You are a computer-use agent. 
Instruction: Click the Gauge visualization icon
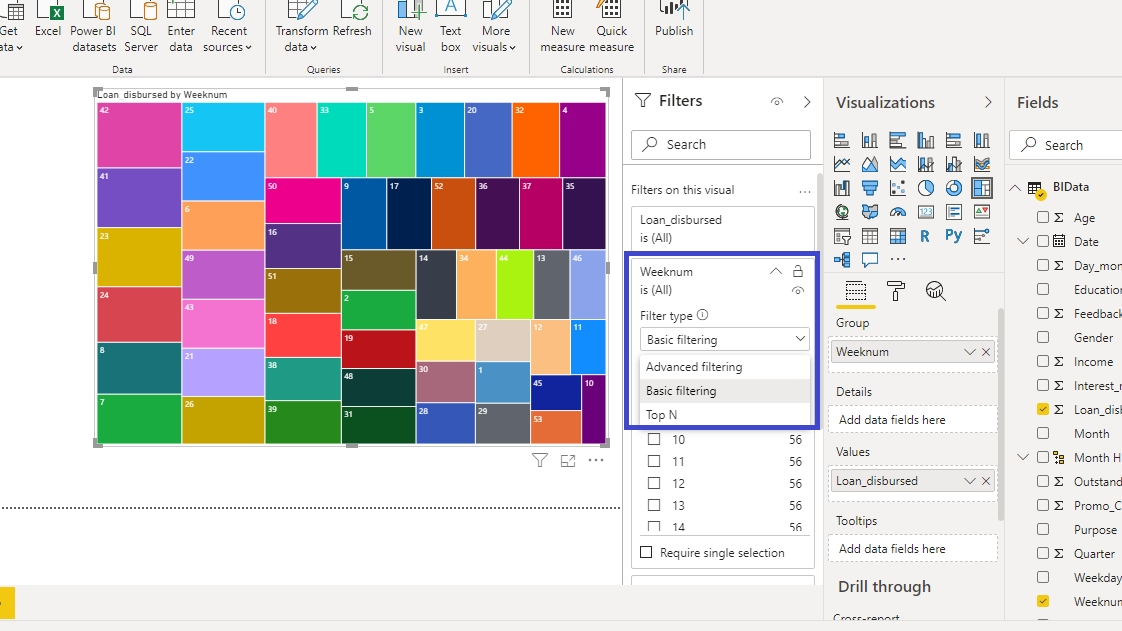coord(898,212)
